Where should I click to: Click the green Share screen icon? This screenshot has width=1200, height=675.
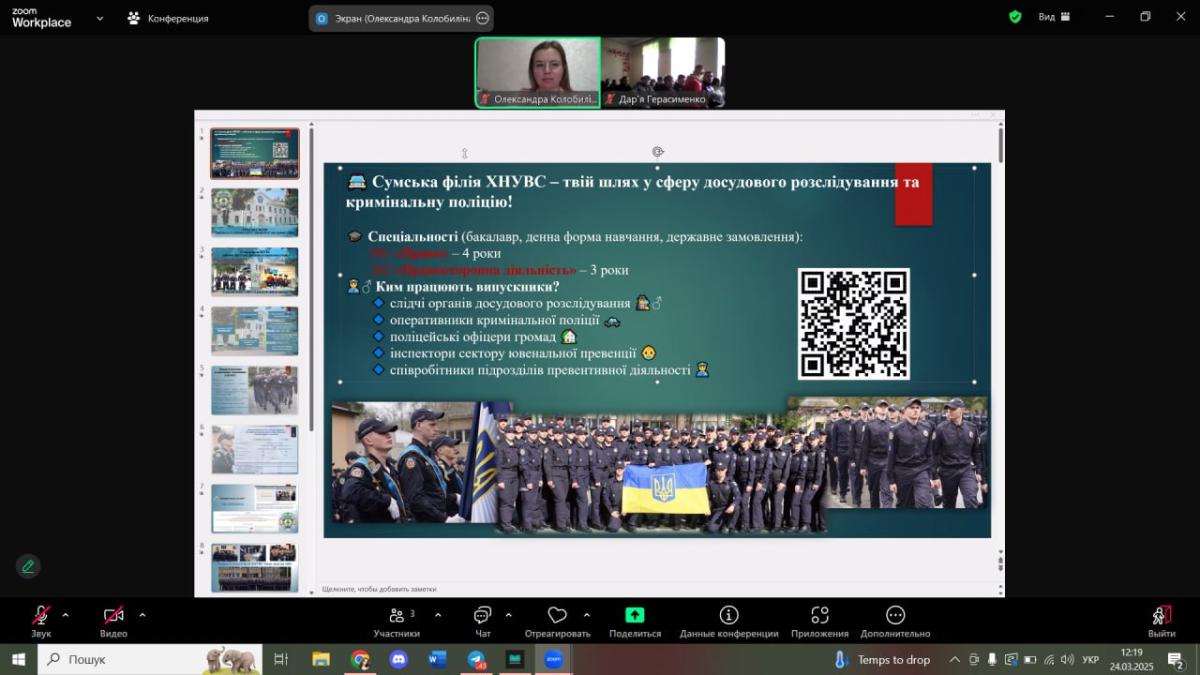[x=634, y=616]
